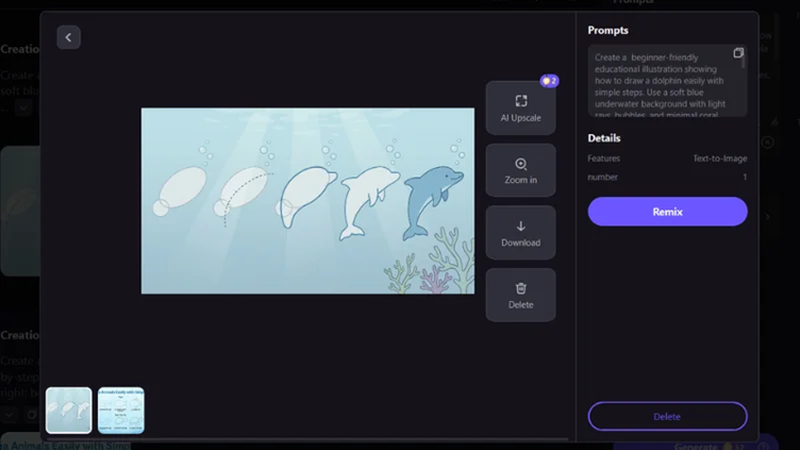800x450 pixels.
Task: Select the animals worksheet thumbnail
Action: click(121, 410)
